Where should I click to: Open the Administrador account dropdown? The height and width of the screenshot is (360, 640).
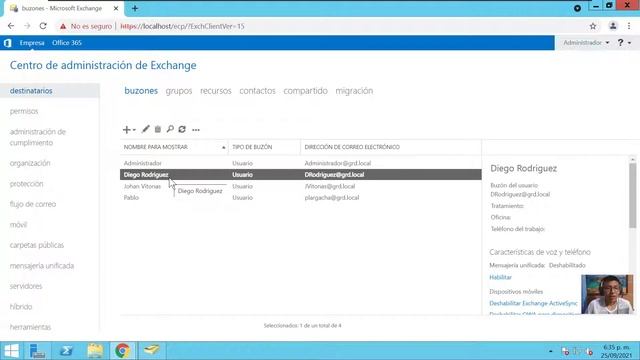pos(586,42)
